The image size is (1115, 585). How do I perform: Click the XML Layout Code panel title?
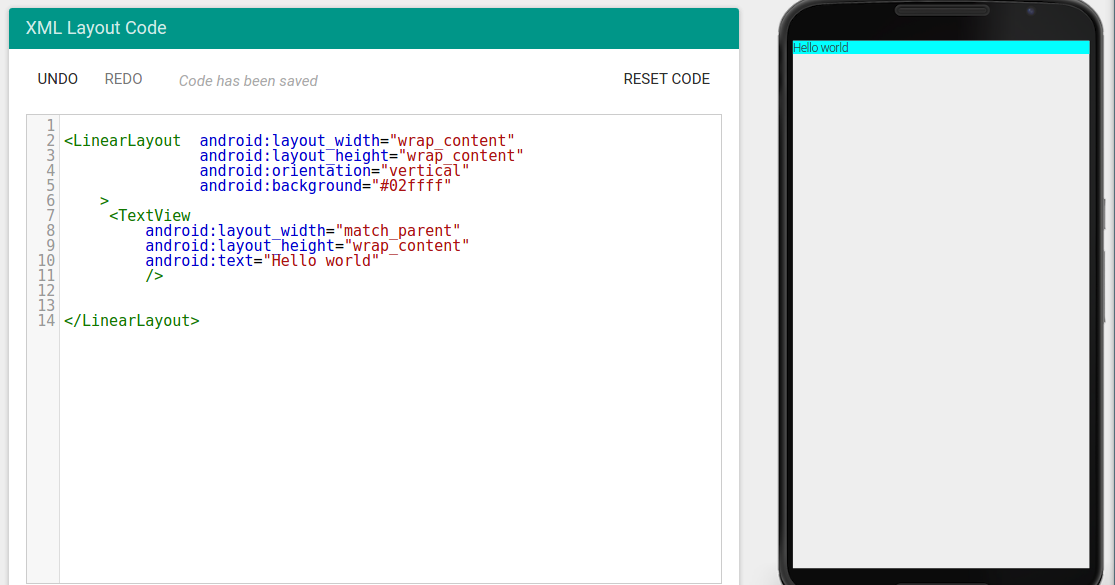(x=96, y=28)
